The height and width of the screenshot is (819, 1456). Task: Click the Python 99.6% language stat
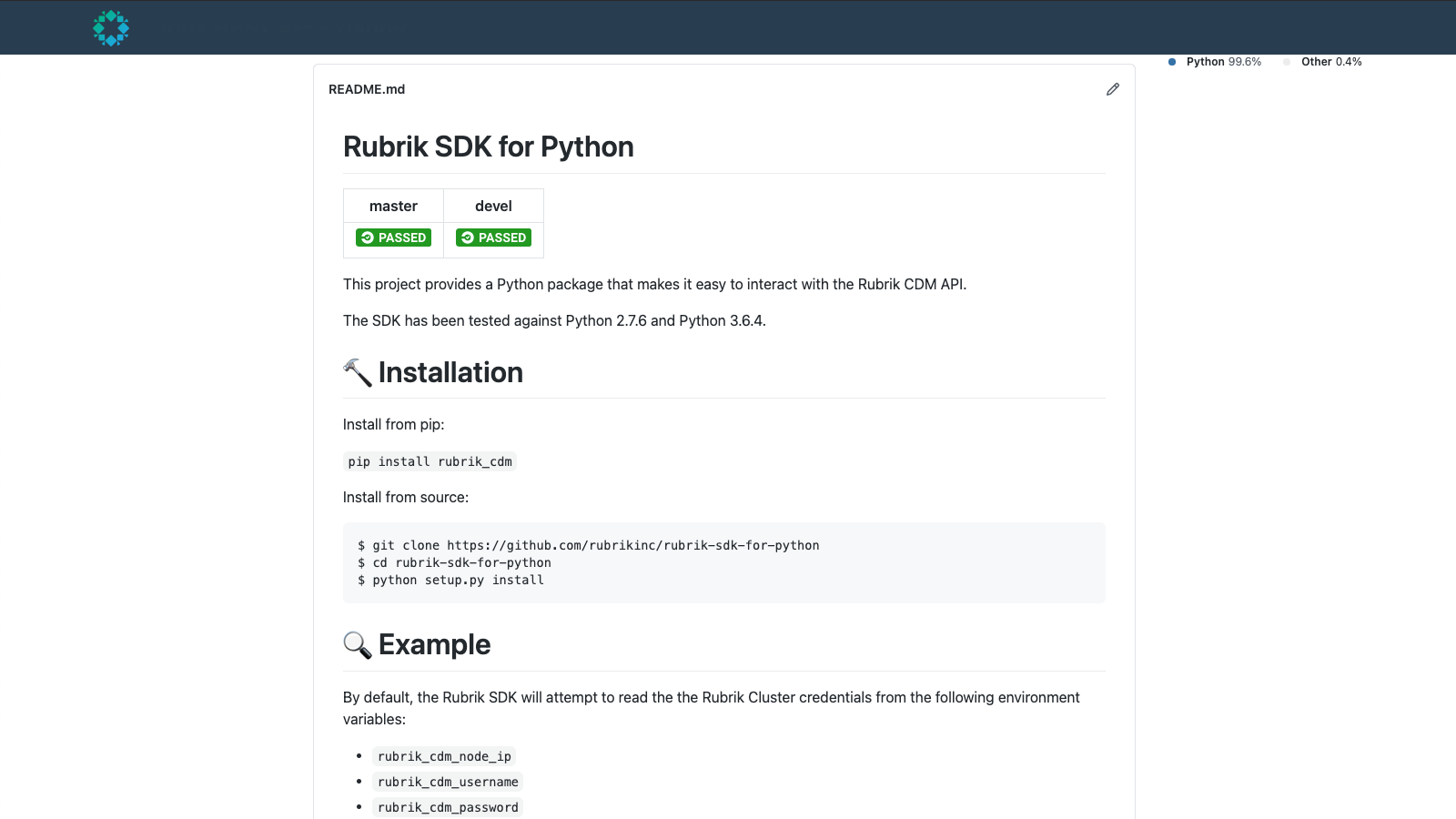pos(1215,62)
